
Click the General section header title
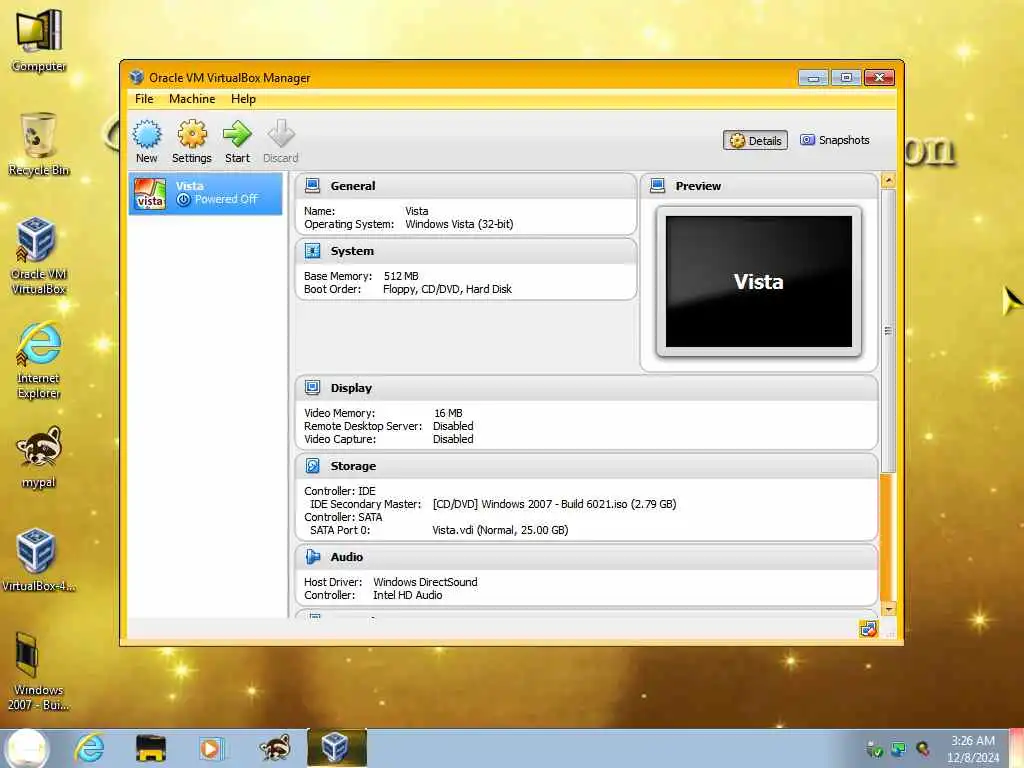click(353, 186)
